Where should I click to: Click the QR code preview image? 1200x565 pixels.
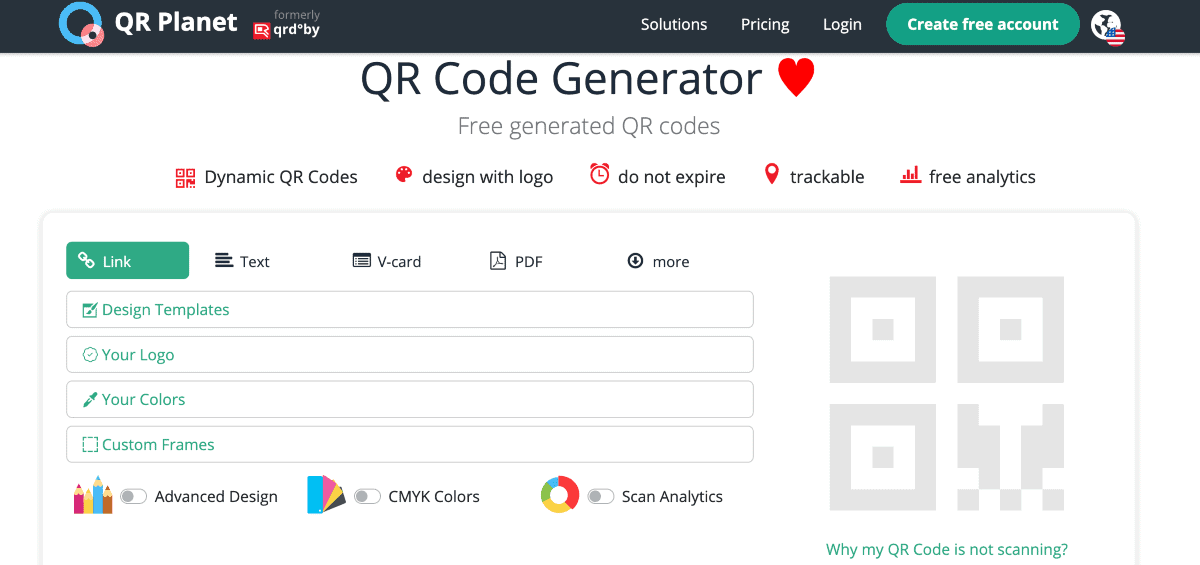[946, 394]
